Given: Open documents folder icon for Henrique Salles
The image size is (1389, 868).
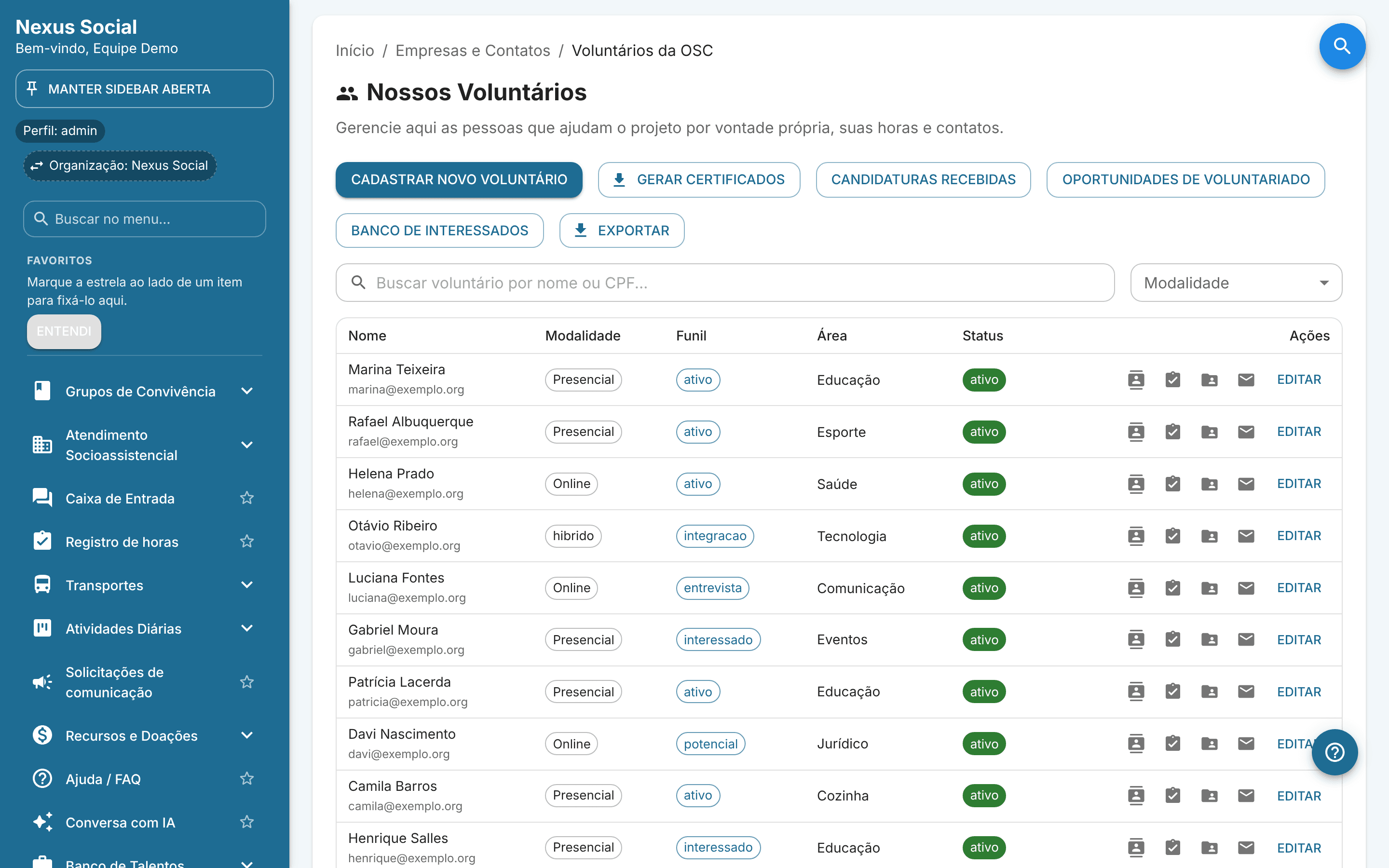Looking at the screenshot, I should [1210, 848].
